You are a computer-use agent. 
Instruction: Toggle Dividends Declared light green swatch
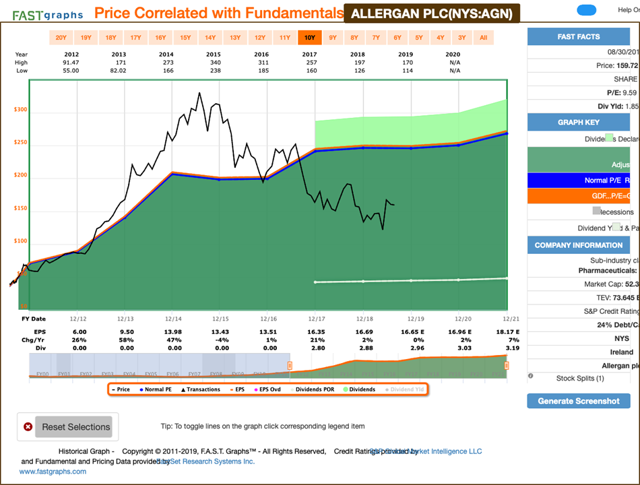[x=609, y=138]
